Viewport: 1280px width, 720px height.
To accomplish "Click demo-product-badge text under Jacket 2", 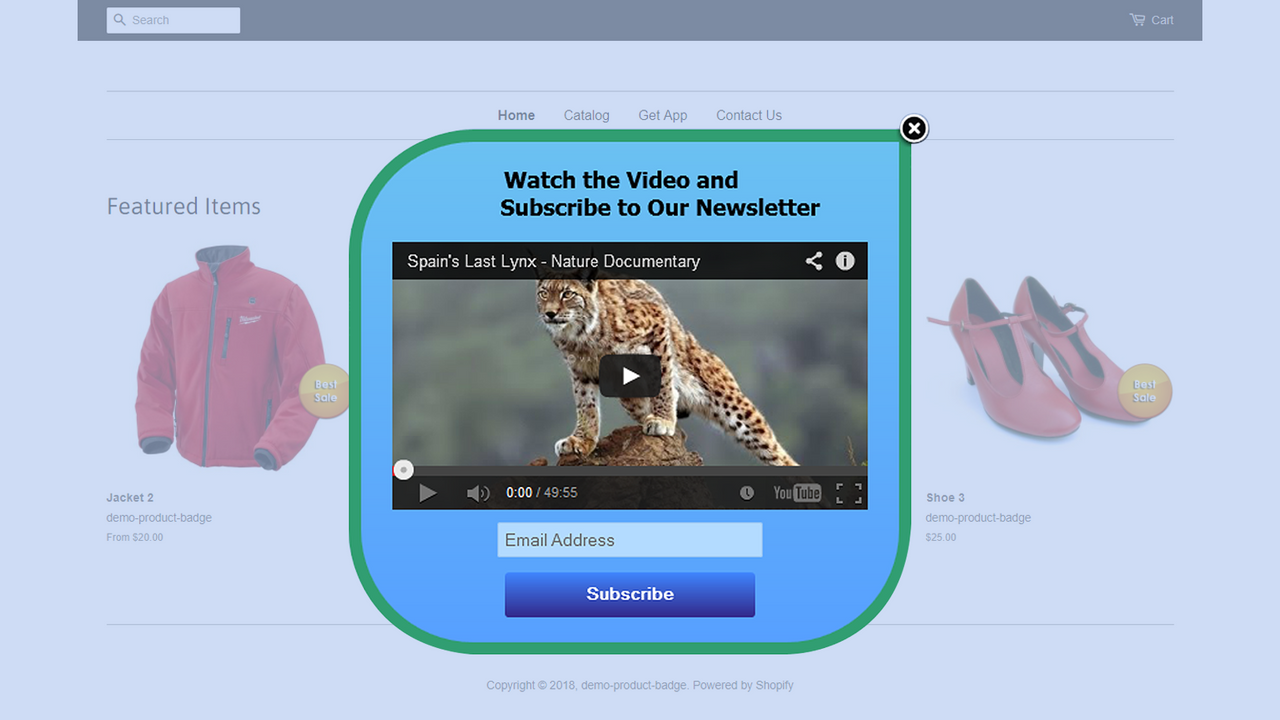I will (x=159, y=518).
